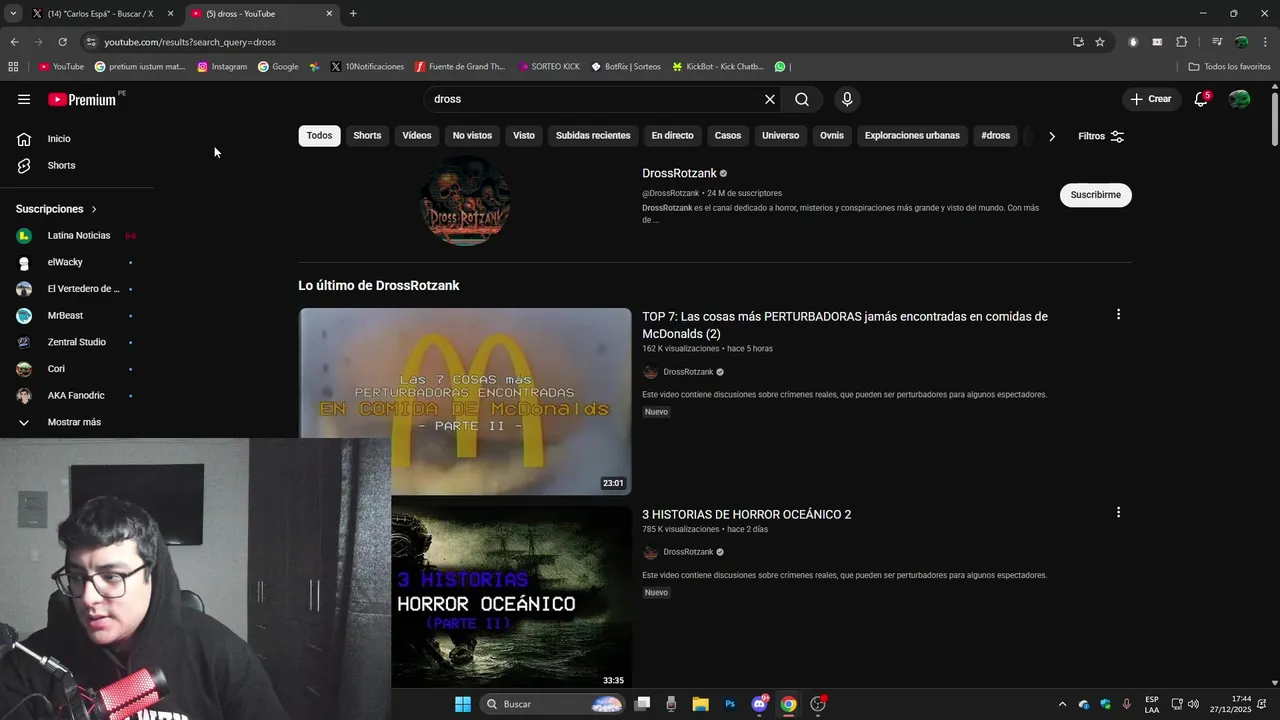Open the notifications bell

1201,99
